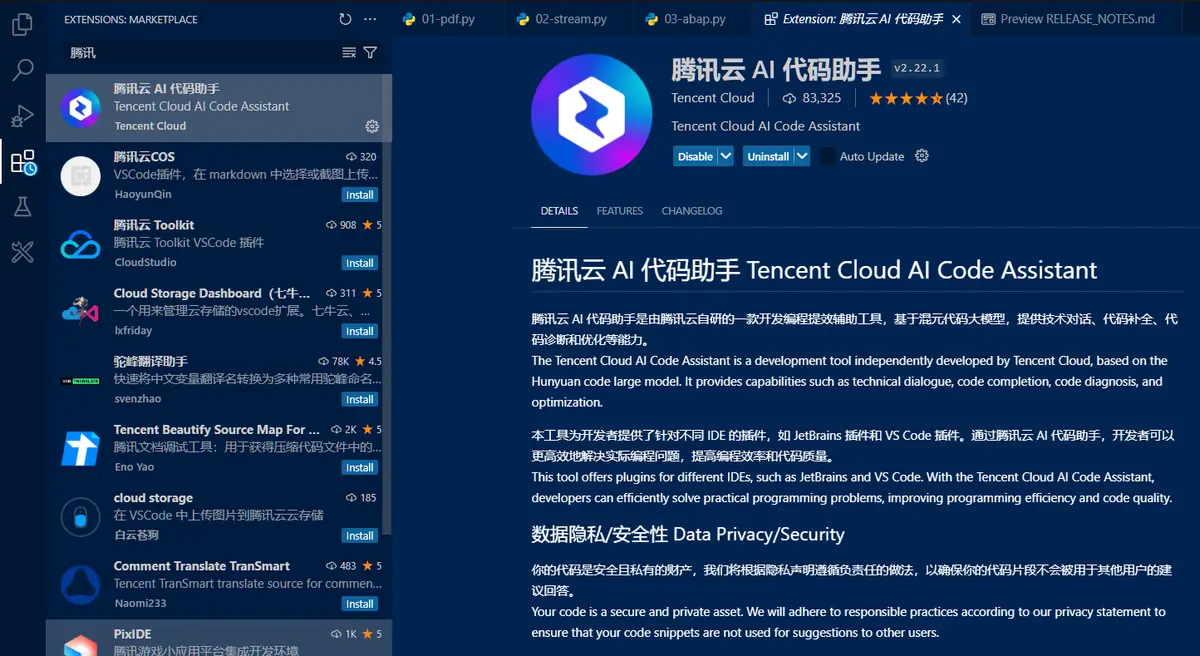This screenshot has height=656, width=1200.
Task: Click publisher name Naomi233
Action: click(x=140, y=603)
